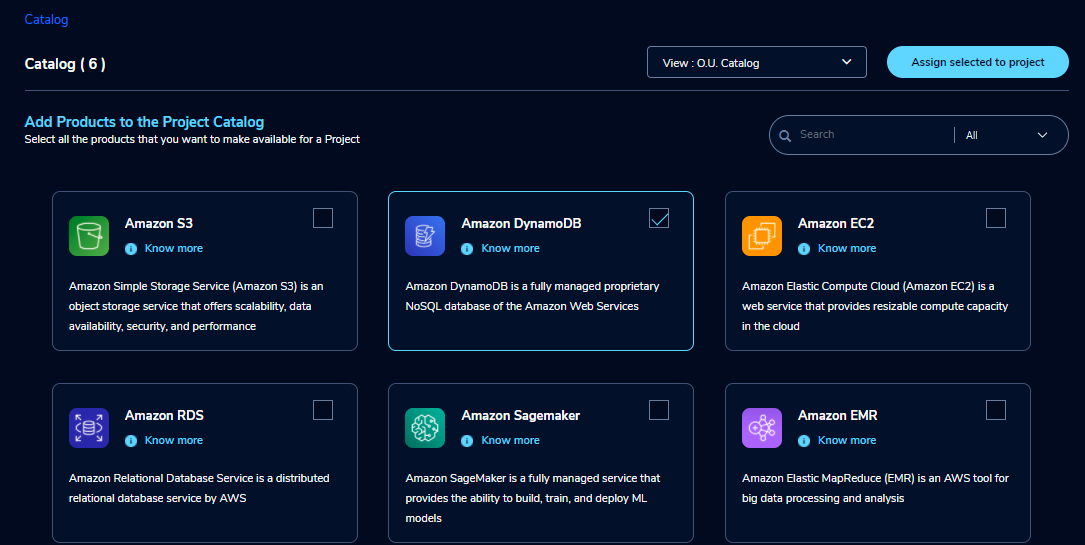Click the 'Select all the products' subtitle
The width and height of the screenshot is (1085, 545).
click(x=192, y=139)
